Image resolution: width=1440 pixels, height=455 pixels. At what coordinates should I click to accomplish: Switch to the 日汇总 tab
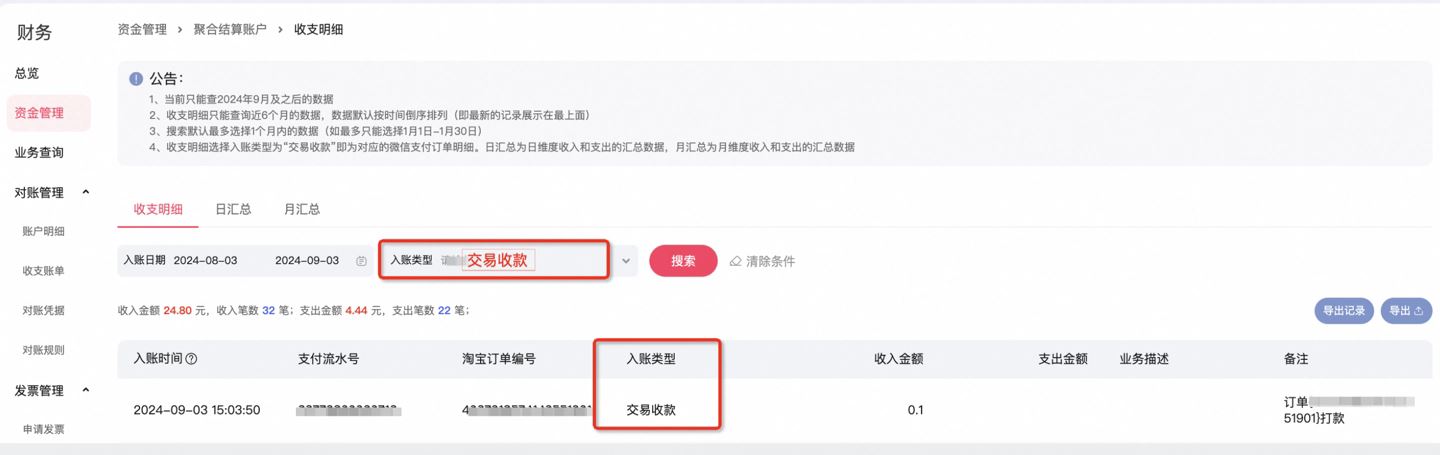(x=233, y=209)
